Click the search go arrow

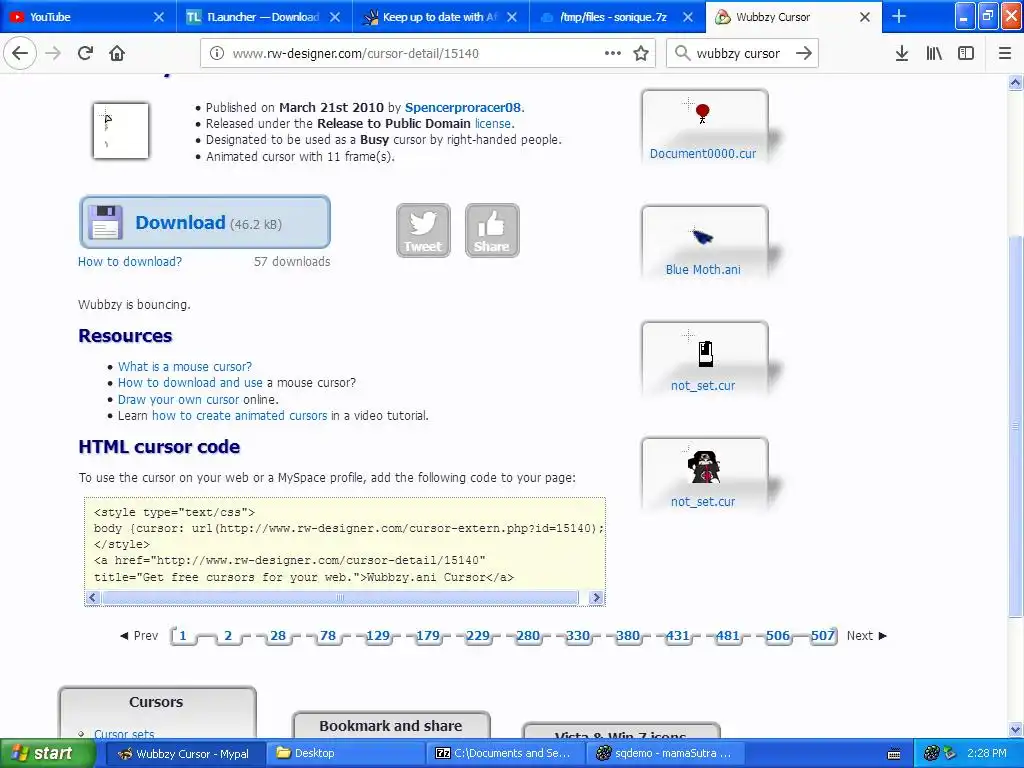[804, 53]
